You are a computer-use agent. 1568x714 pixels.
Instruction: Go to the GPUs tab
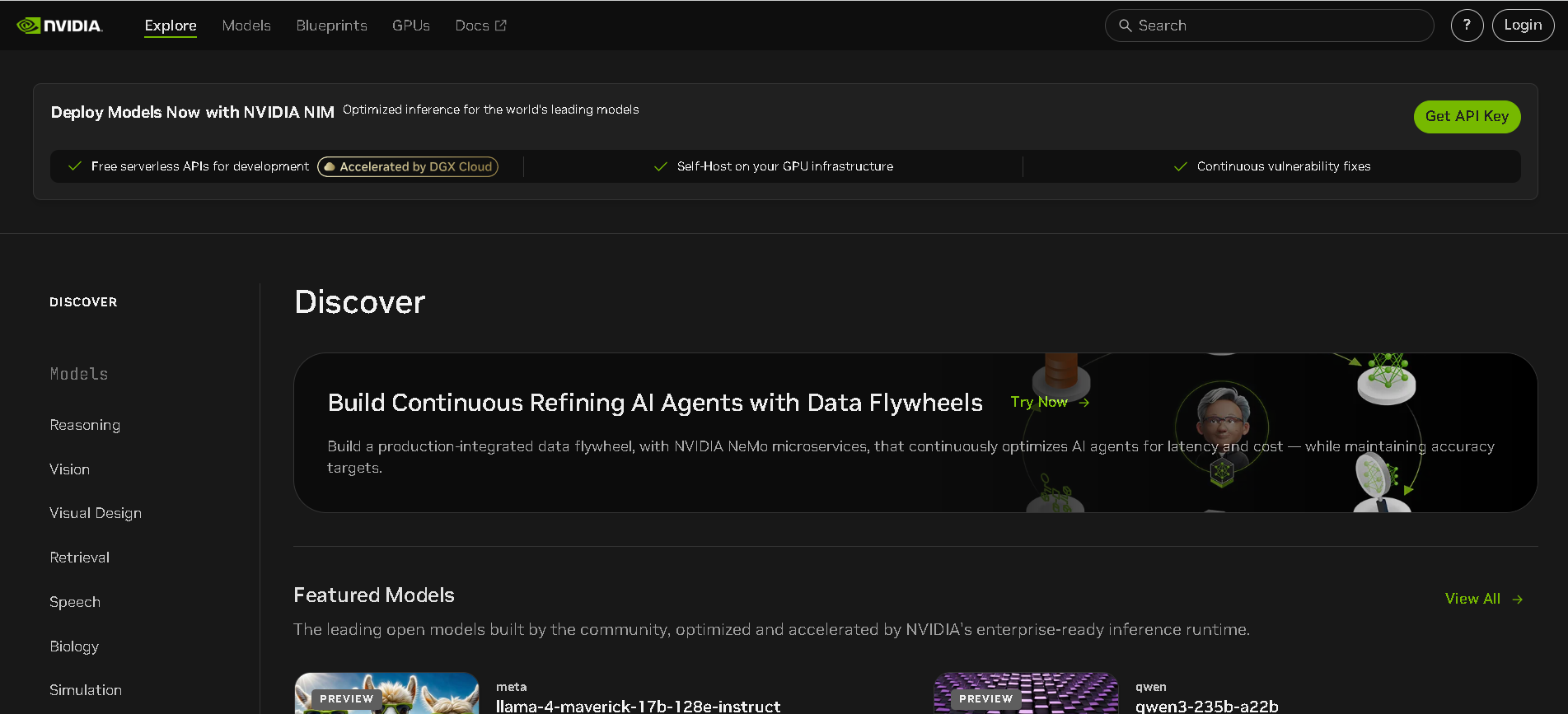411,26
